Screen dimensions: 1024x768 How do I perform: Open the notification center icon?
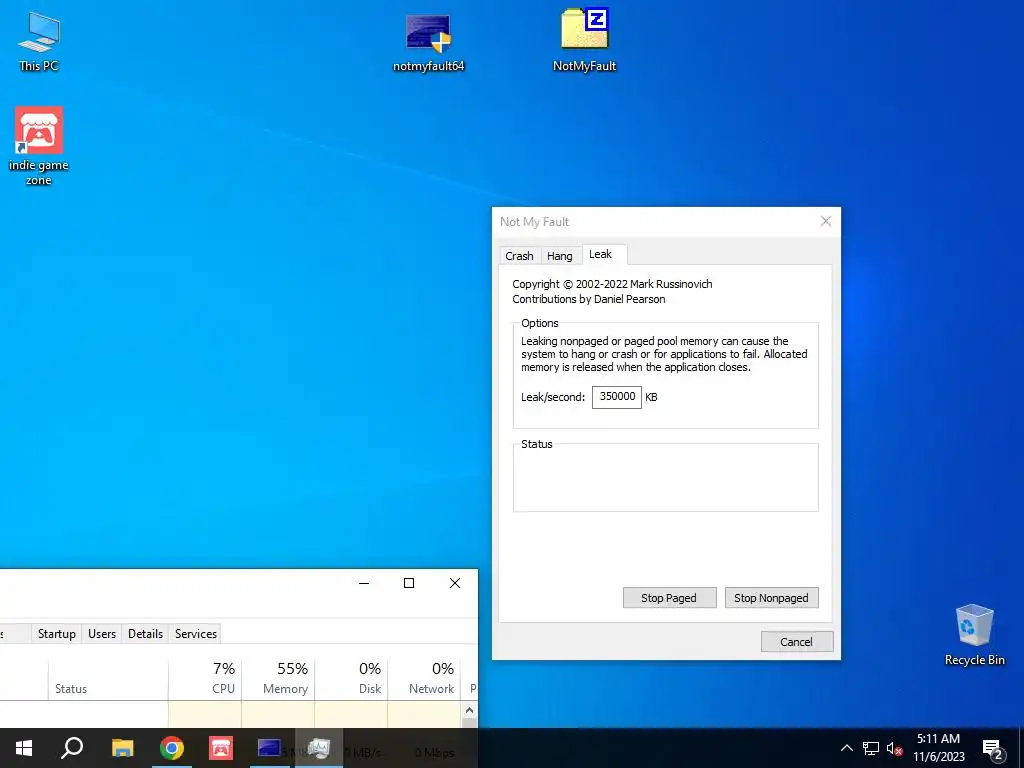pyautogui.click(x=993, y=748)
